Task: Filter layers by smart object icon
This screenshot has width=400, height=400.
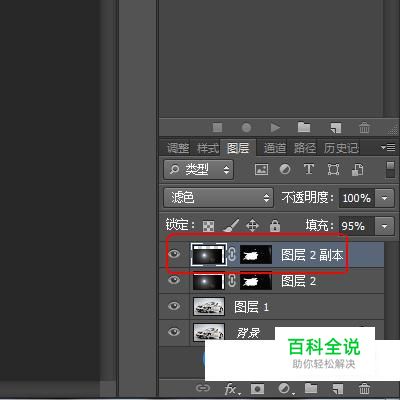Action: 357,170
